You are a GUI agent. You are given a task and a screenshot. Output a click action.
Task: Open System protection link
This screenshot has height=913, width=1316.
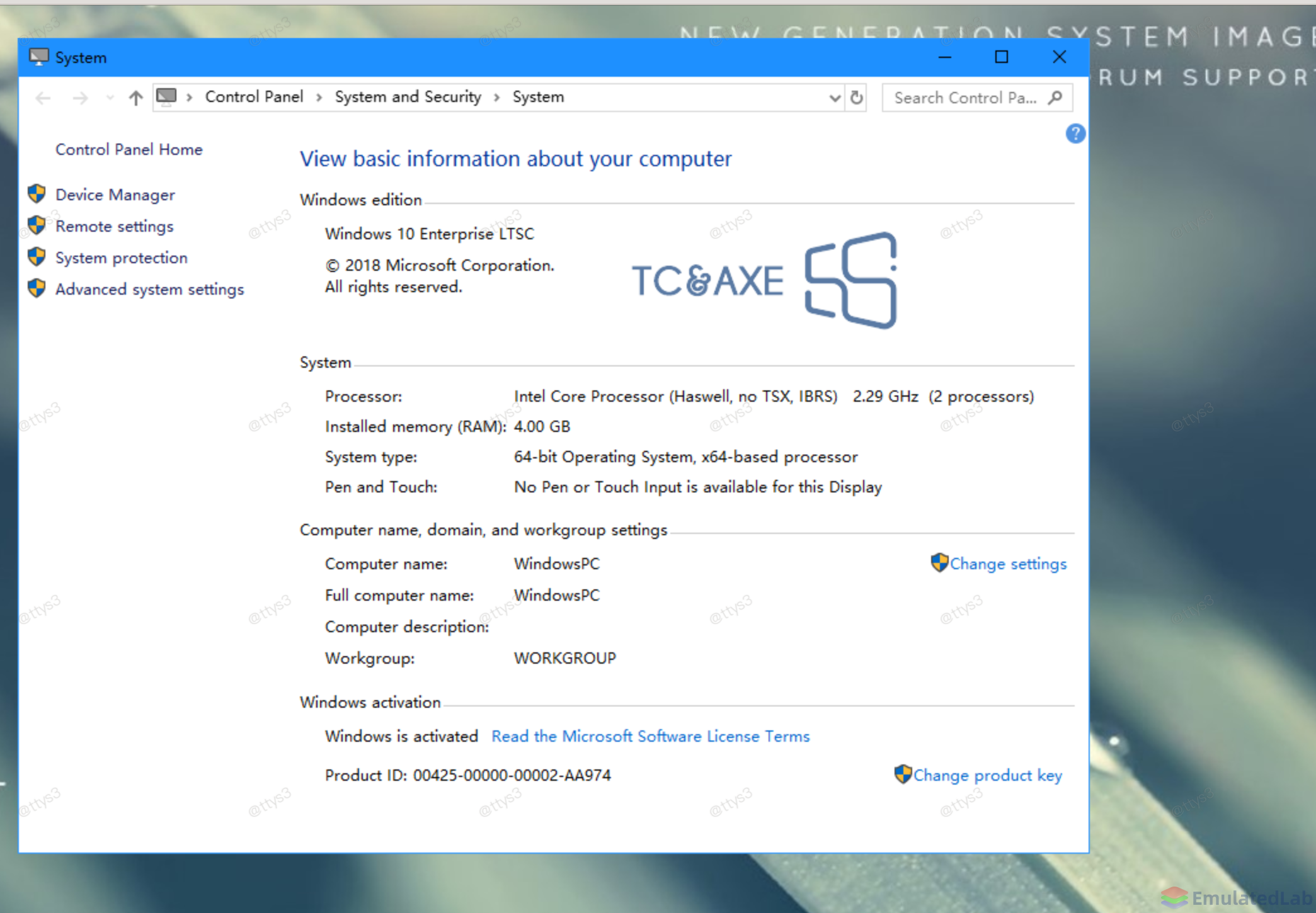[x=122, y=258]
